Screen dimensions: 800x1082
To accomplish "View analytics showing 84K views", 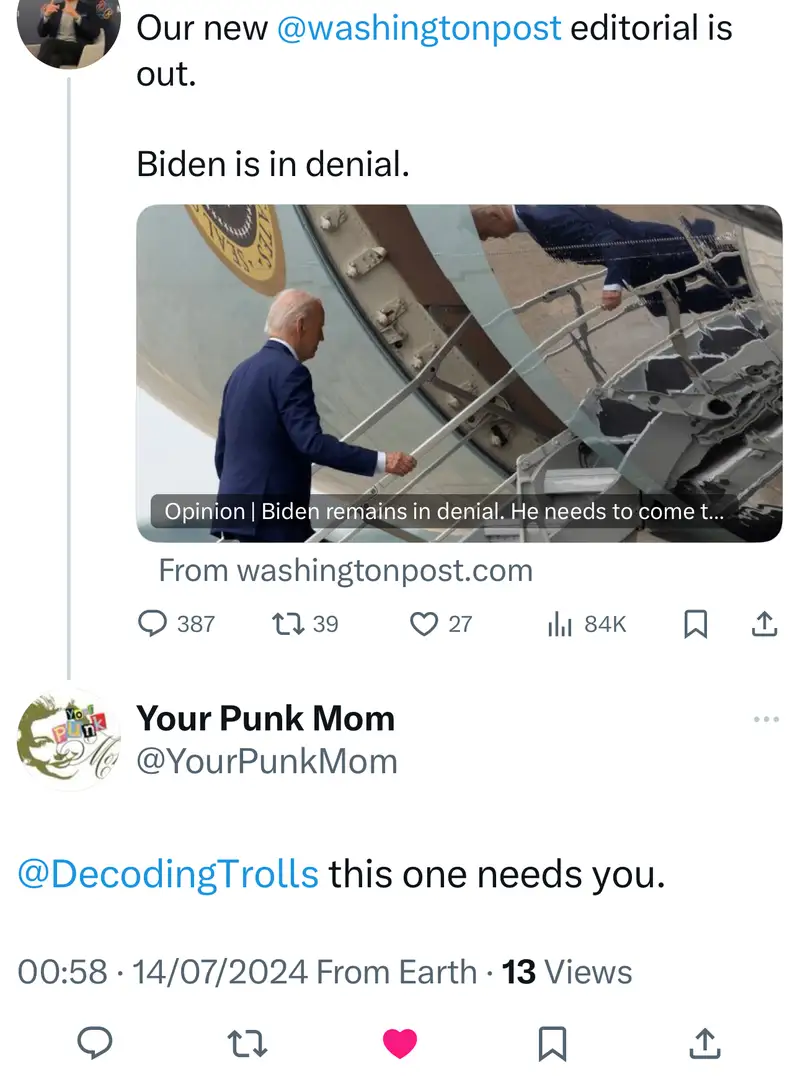I will 560,624.
